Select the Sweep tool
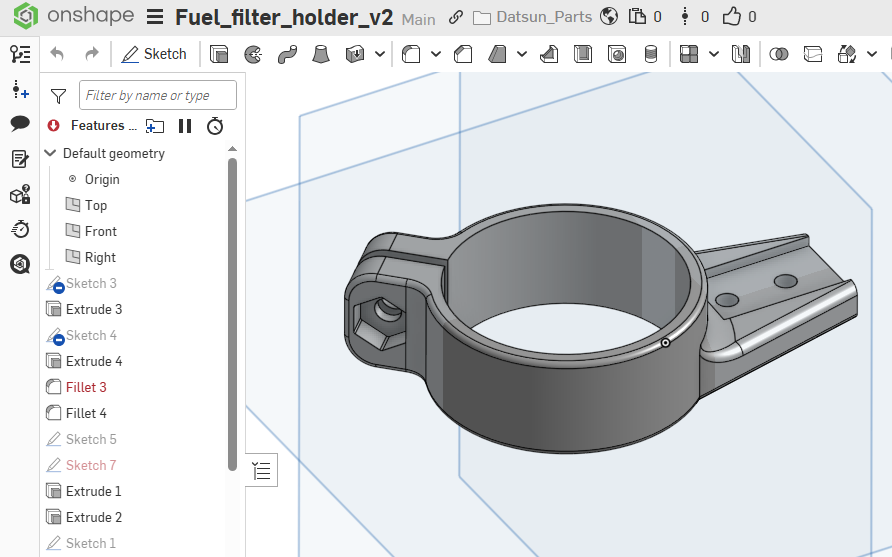This screenshot has width=892, height=557. point(287,54)
